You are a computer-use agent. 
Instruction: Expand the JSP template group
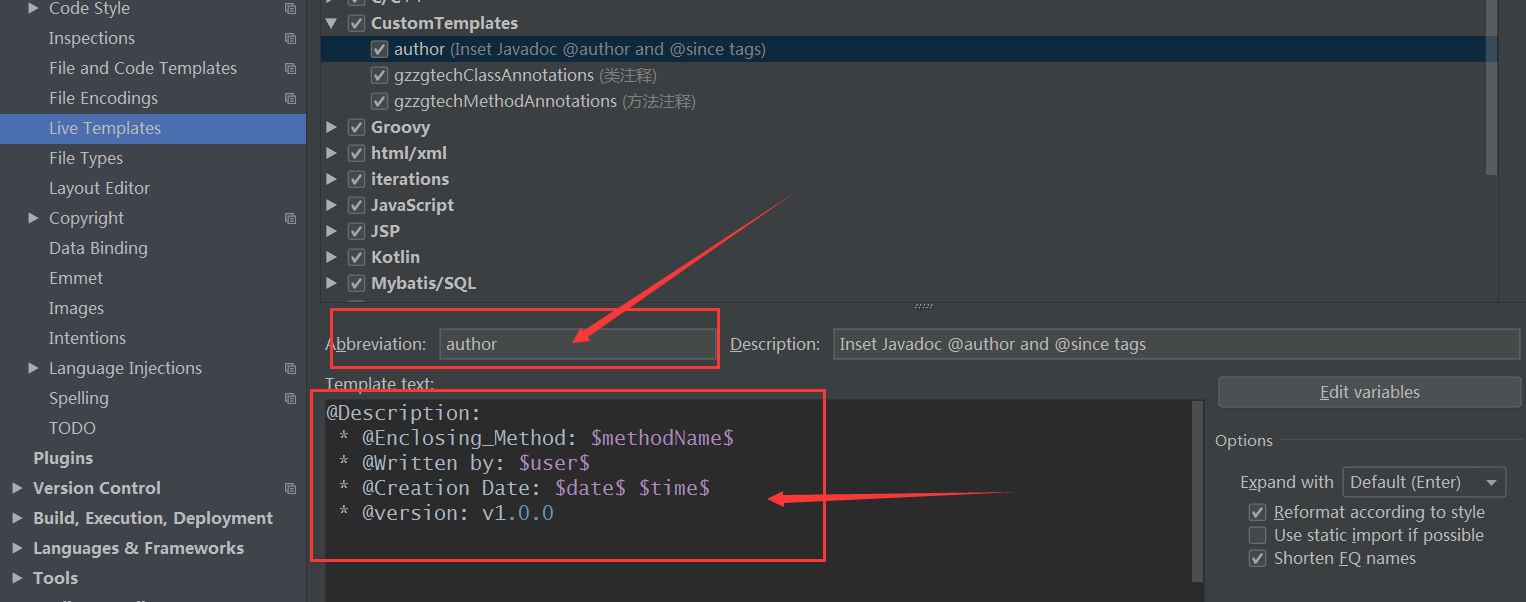332,231
